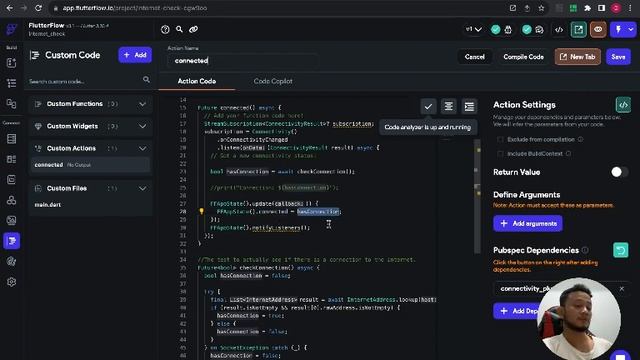Click the orange preview eye icon

598,29
